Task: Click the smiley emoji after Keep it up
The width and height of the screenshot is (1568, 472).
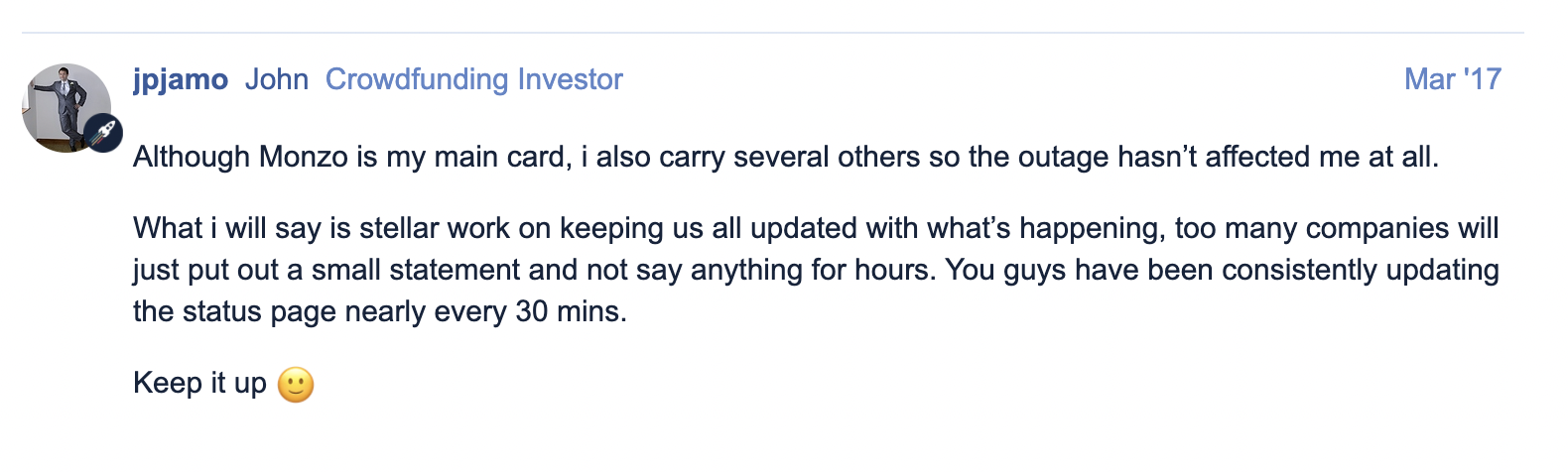Action: [296, 384]
